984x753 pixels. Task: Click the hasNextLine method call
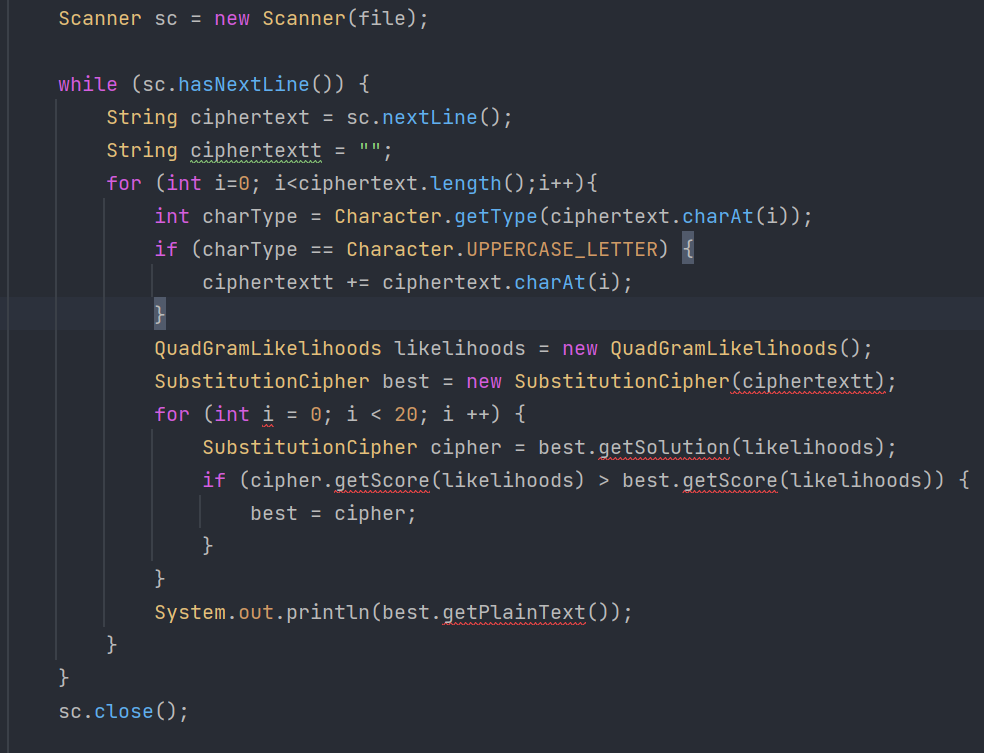[x=243, y=85]
